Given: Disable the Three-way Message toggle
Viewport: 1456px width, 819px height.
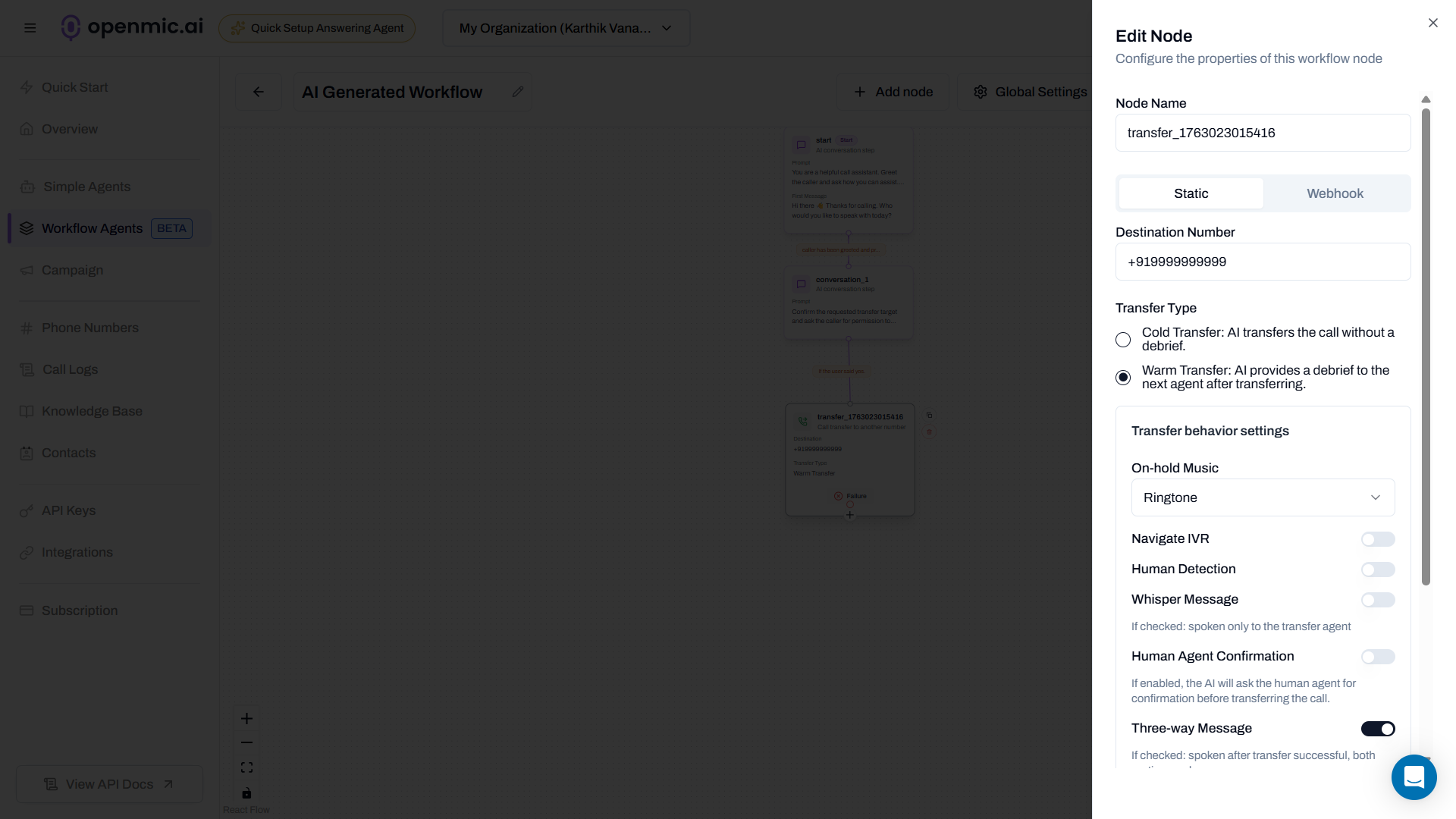Looking at the screenshot, I should tap(1378, 728).
